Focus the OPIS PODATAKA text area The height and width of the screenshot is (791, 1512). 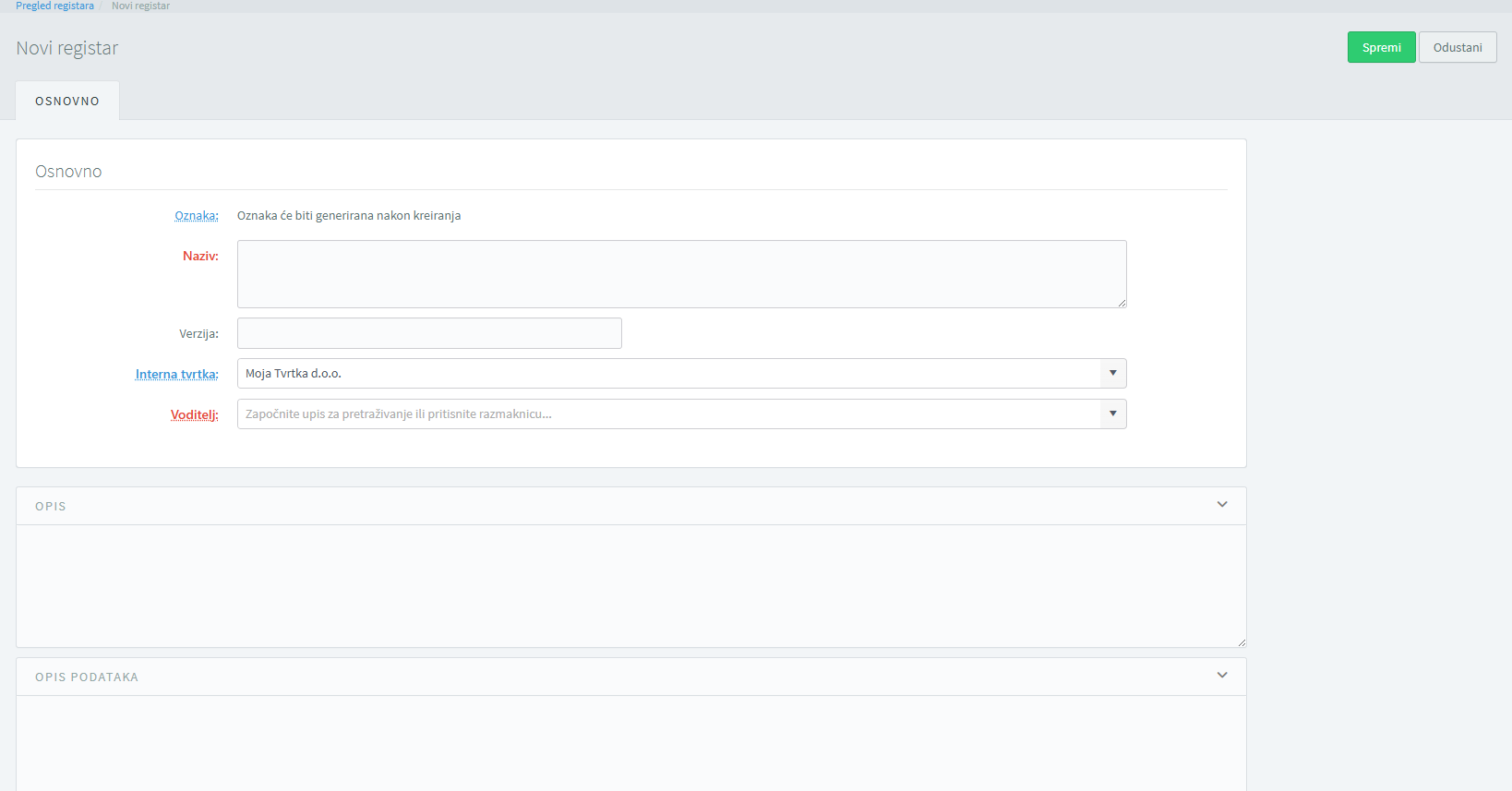630,743
